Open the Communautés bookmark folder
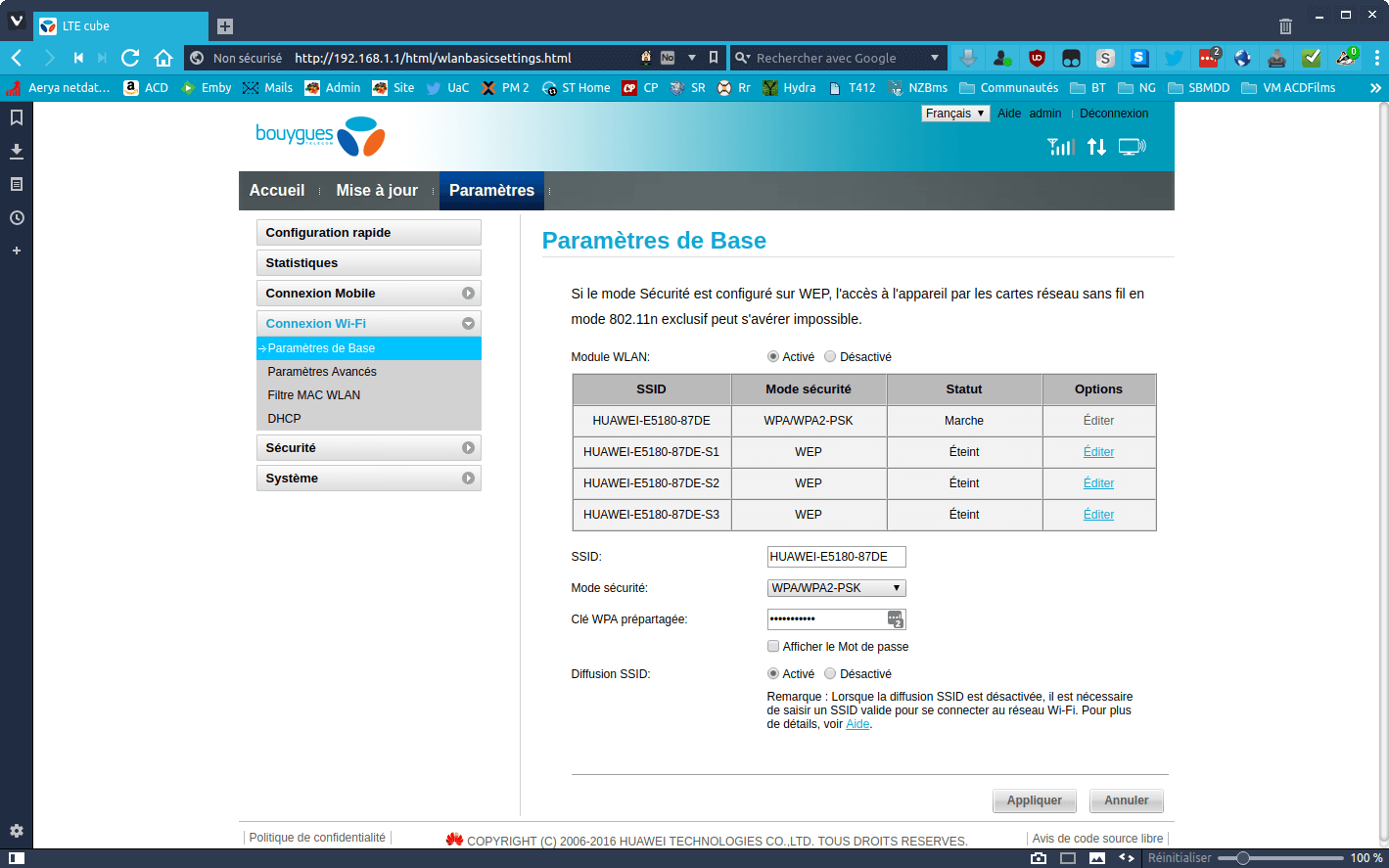Viewport: 1389px width, 868px height. tap(1009, 88)
